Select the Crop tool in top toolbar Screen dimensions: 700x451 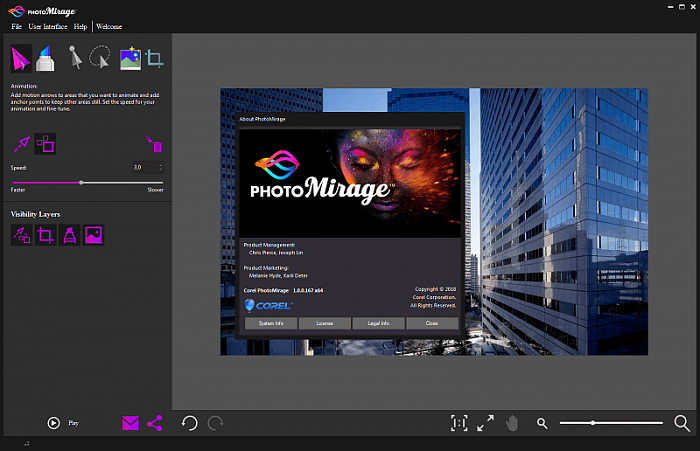pos(154,58)
